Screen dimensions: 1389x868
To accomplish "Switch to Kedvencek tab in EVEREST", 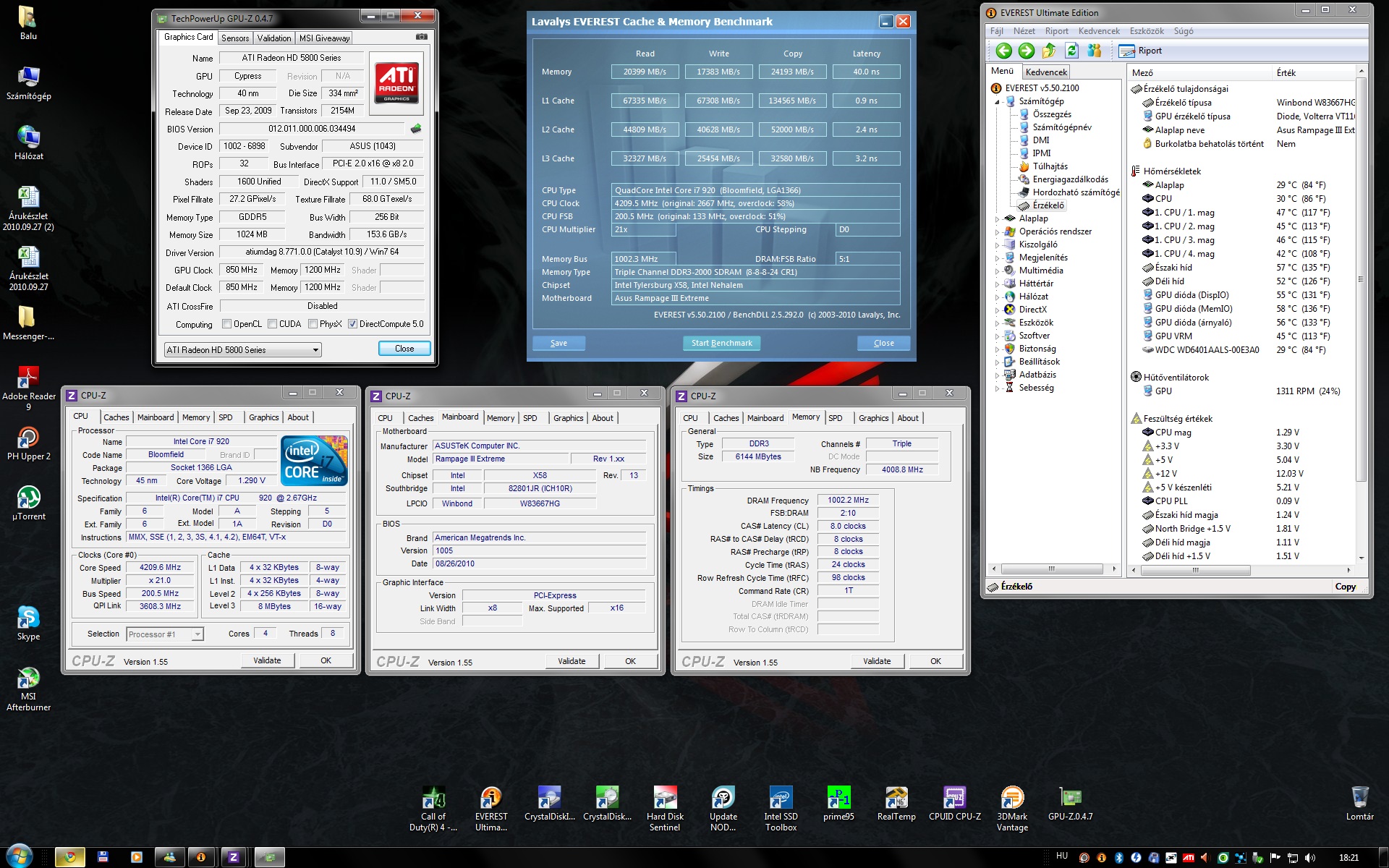I will (1046, 72).
